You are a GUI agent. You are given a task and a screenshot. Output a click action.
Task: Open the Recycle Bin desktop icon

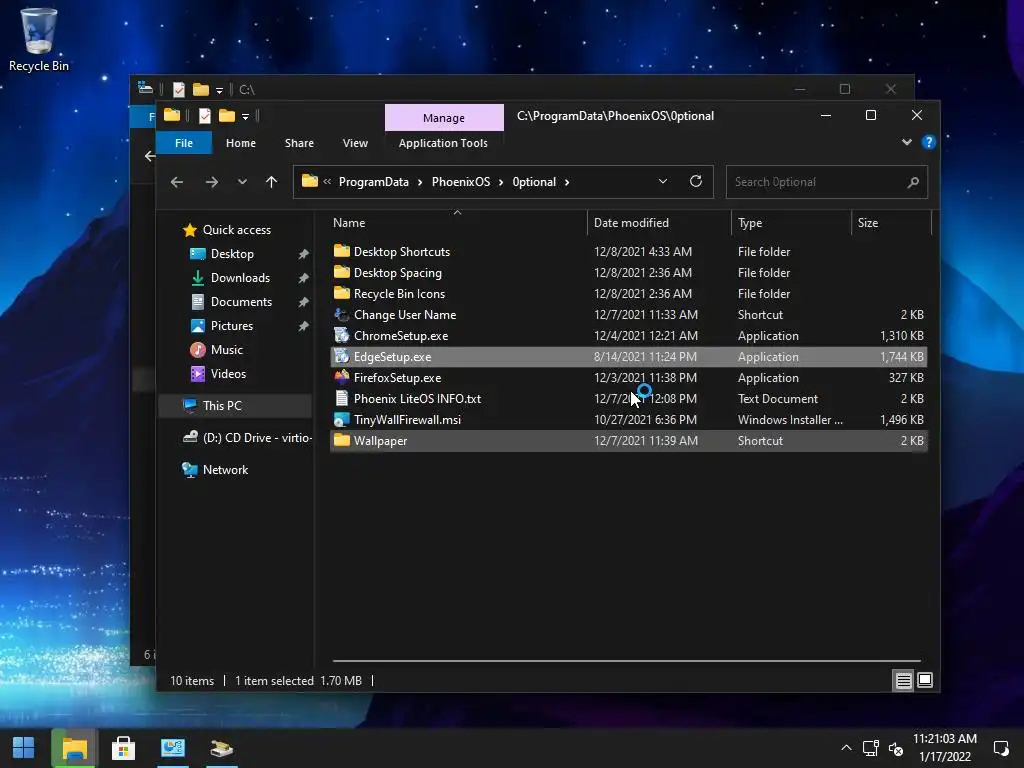coord(39,39)
